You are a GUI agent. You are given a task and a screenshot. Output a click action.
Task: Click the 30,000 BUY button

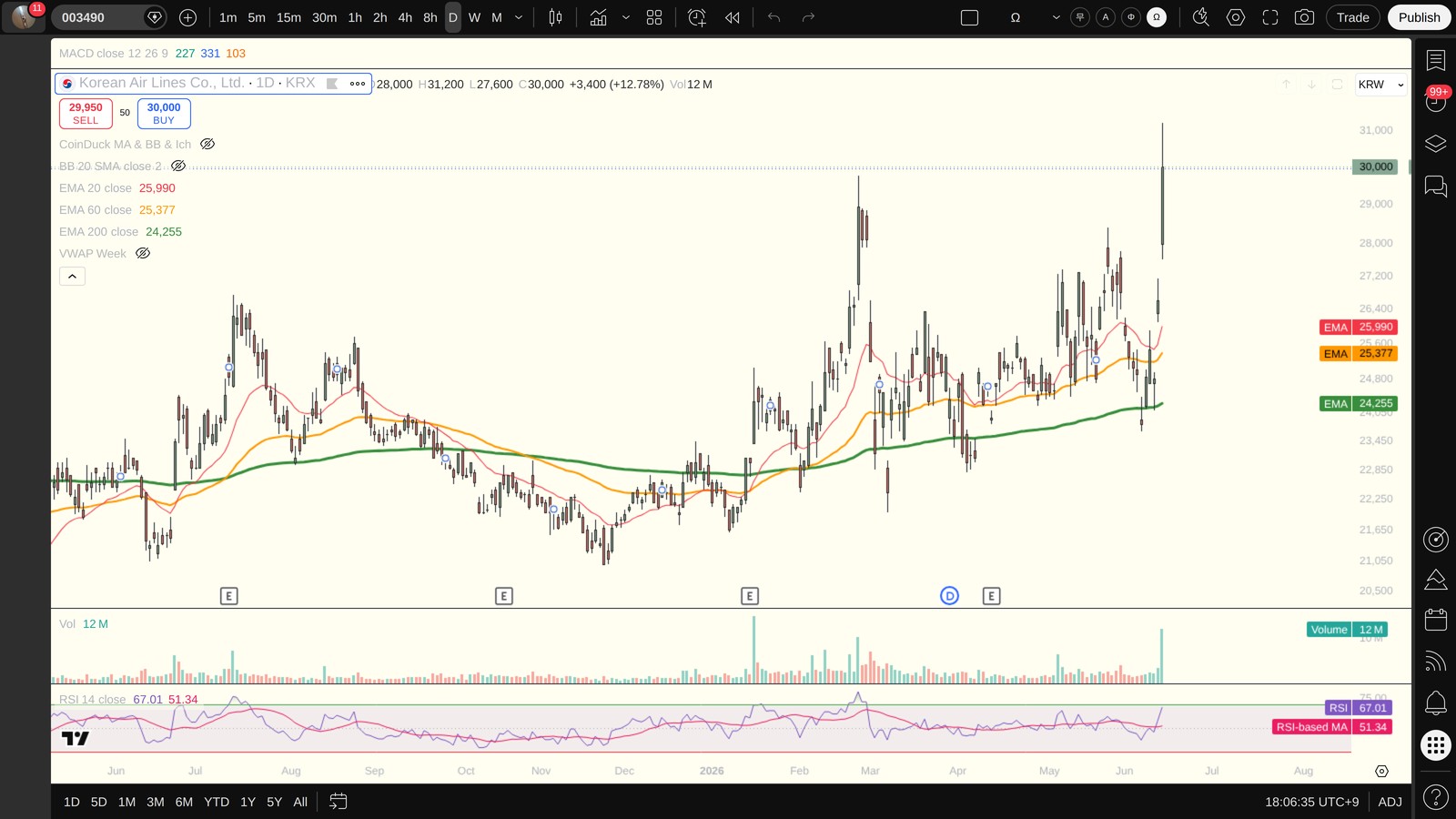[164, 113]
